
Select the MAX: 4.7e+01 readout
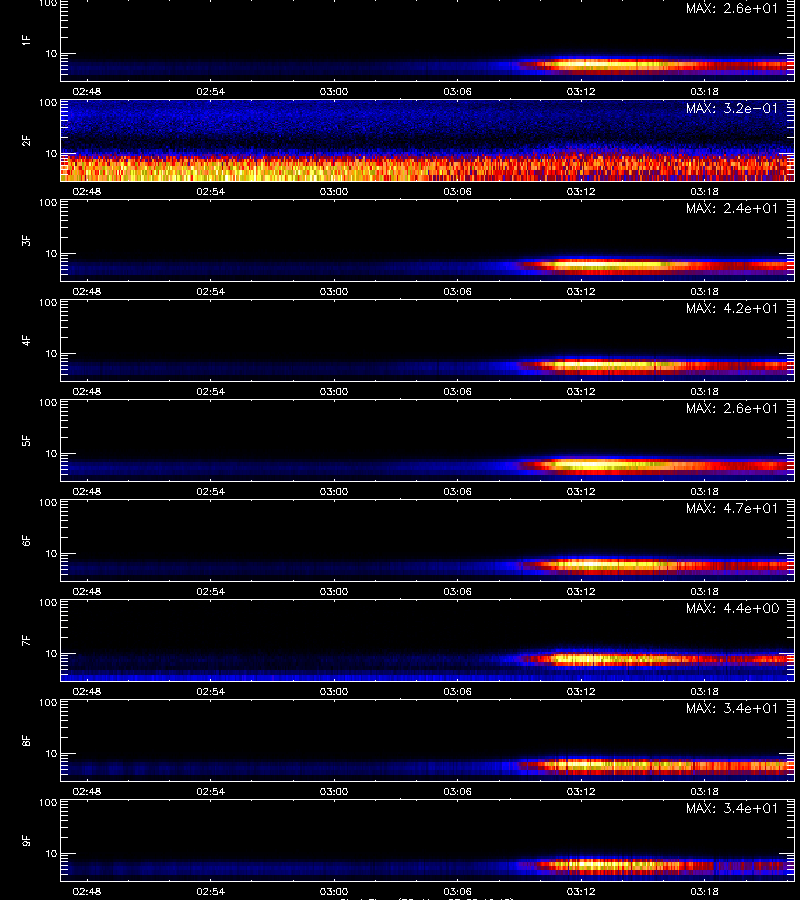[x=732, y=509]
